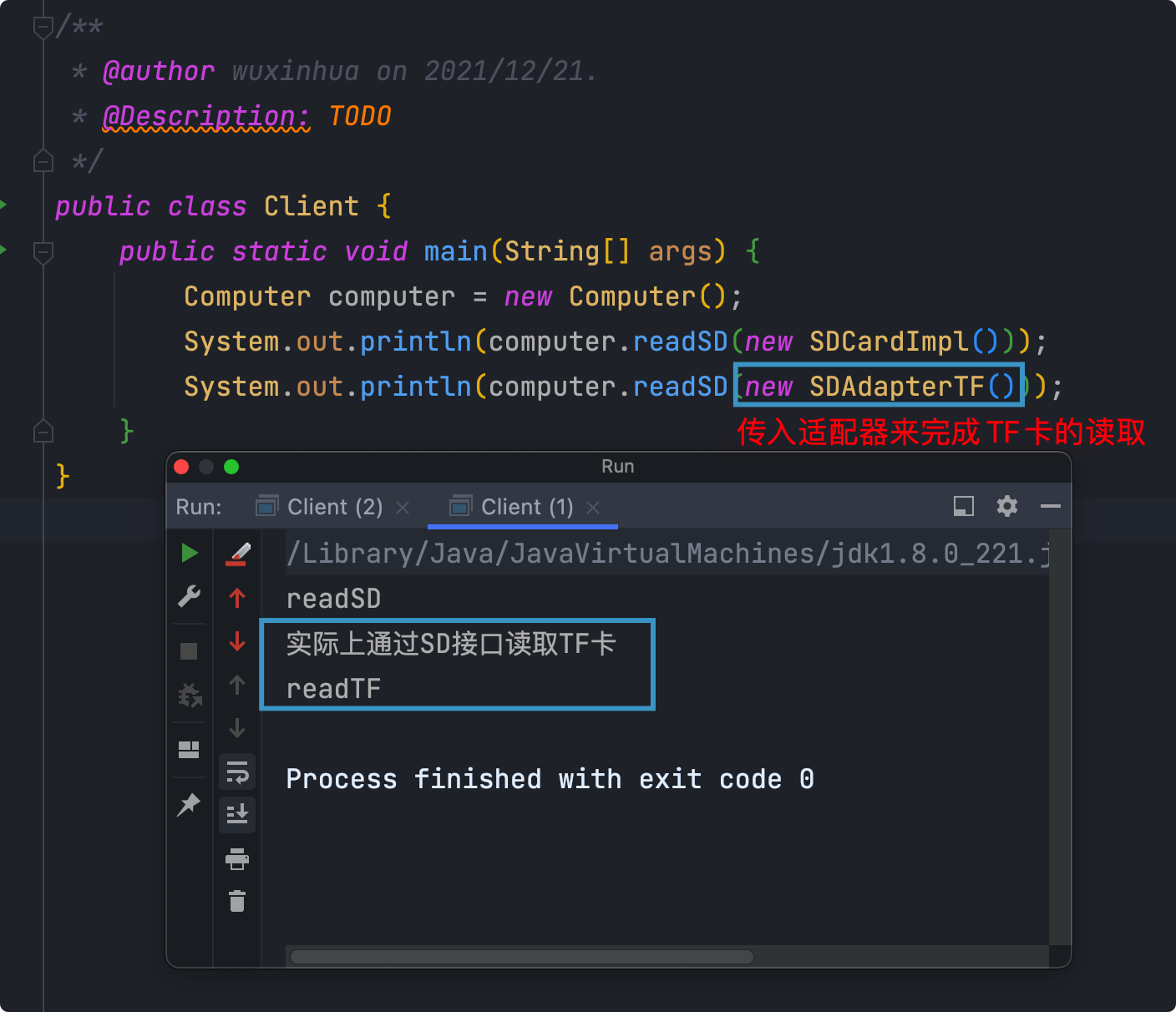Click @Description tag in comment
The image size is (1176, 1012).
pyautogui.click(x=206, y=116)
